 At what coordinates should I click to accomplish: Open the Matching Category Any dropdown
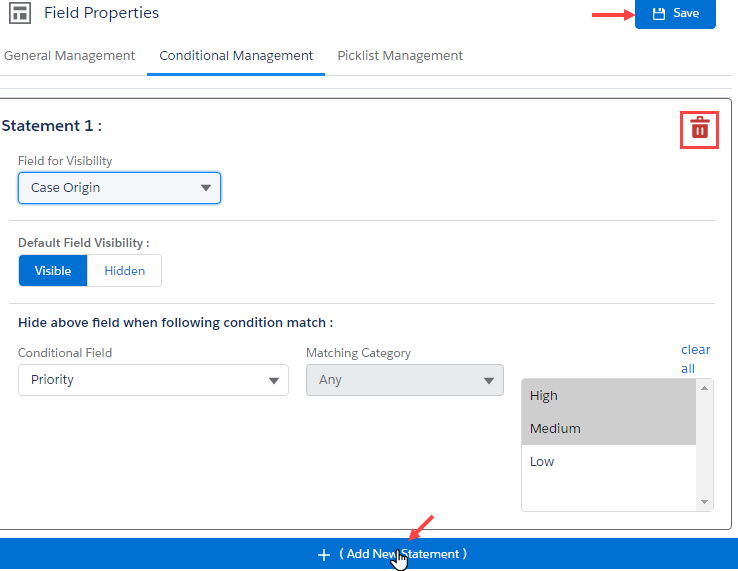pos(404,380)
